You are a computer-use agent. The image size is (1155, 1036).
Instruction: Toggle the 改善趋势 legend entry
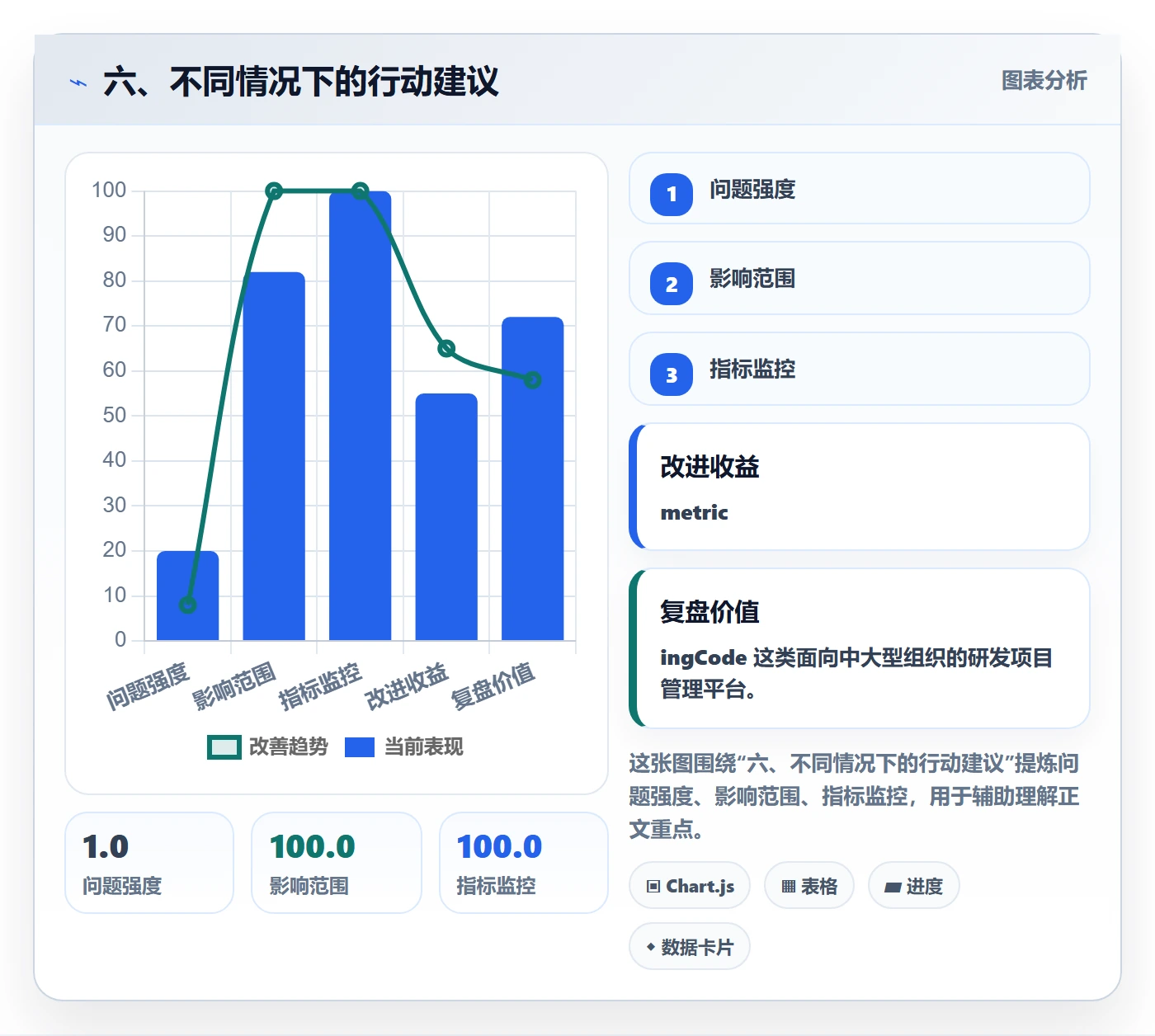pos(268,746)
